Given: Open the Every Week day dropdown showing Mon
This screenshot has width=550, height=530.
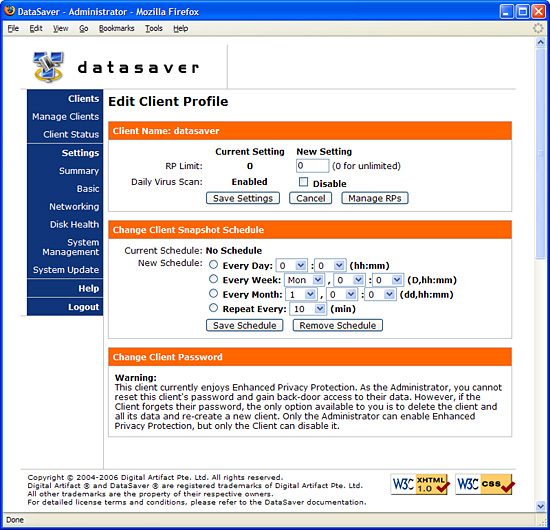Looking at the screenshot, I should (x=304, y=280).
